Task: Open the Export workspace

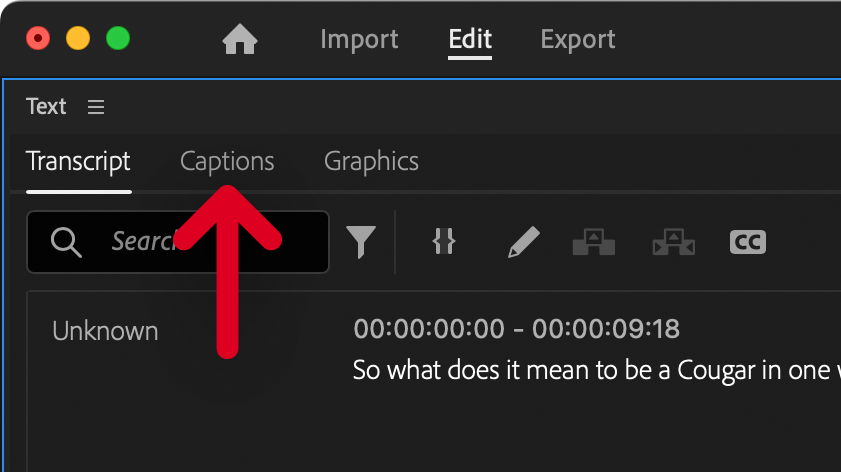Action: pyautogui.click(x=578, y=40)
